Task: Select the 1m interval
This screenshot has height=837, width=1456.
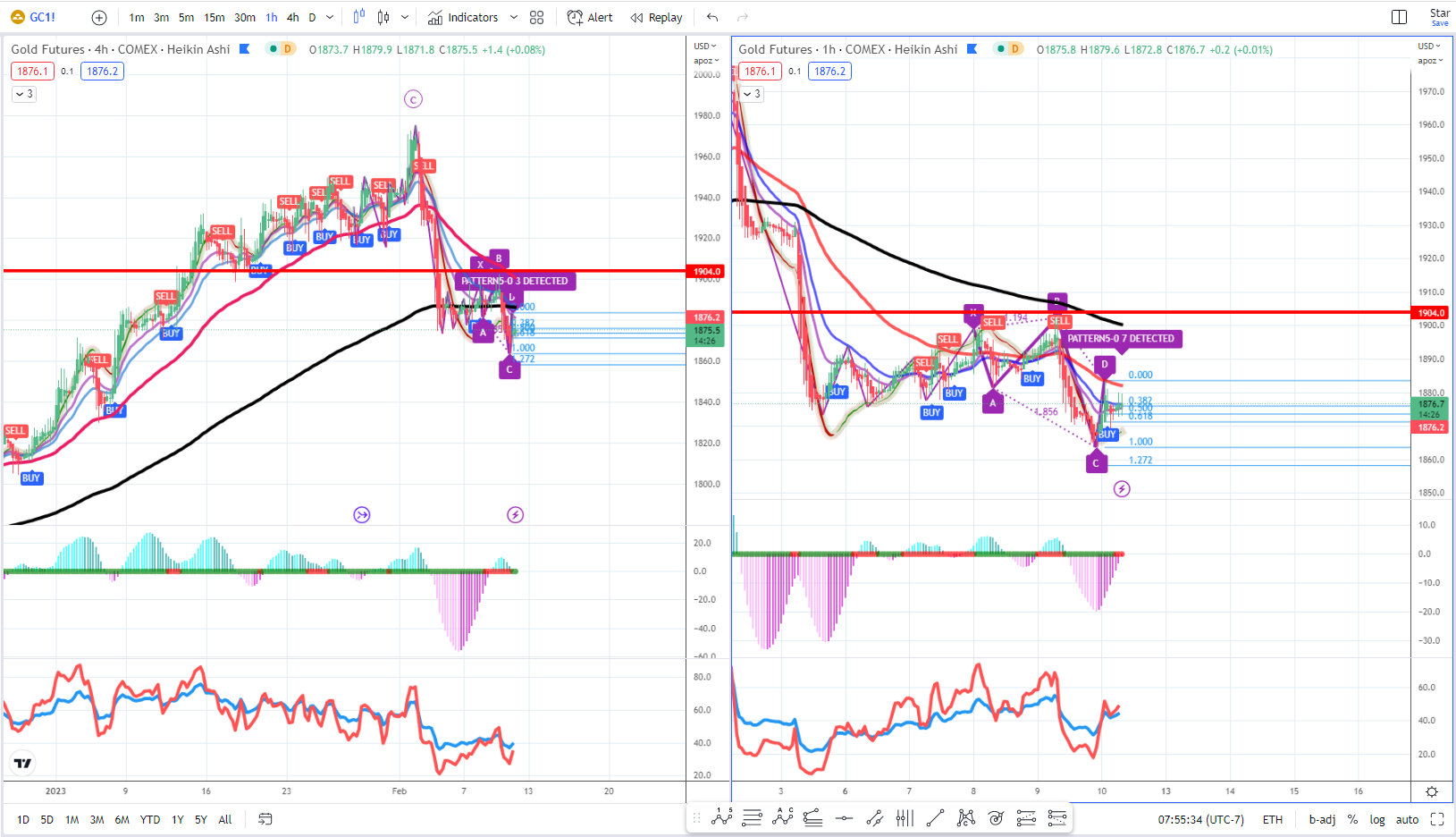Action: pos(137,17)
